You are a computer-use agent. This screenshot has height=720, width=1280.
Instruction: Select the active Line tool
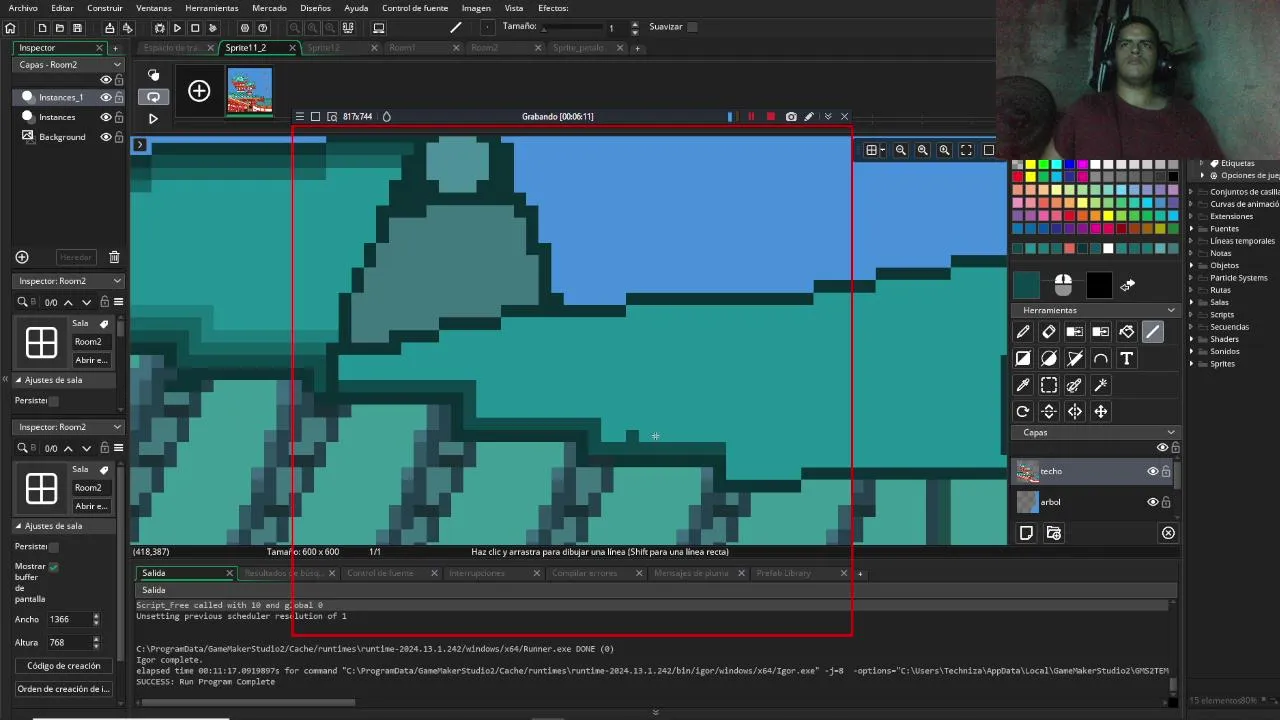pyautogui.click(x=1153, y=332)
